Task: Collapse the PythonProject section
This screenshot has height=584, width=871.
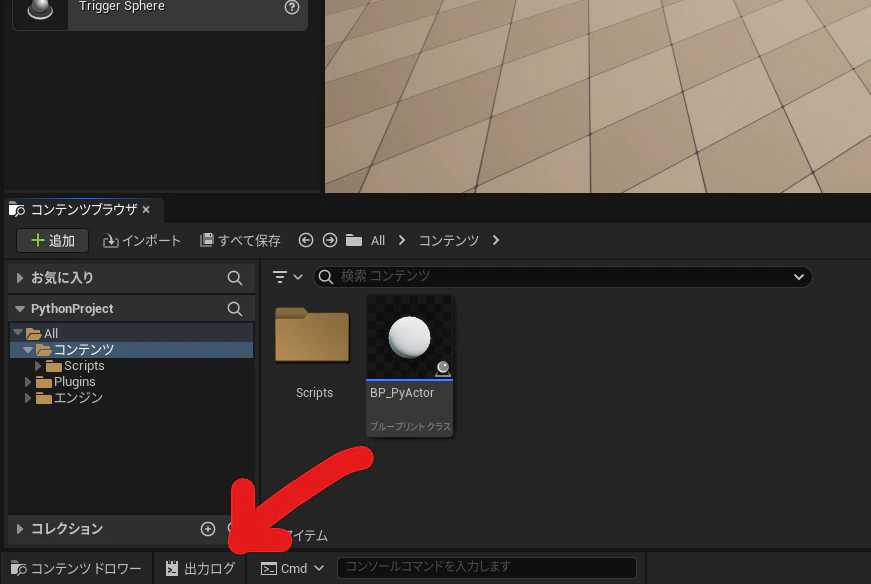Action: (20, 308)
